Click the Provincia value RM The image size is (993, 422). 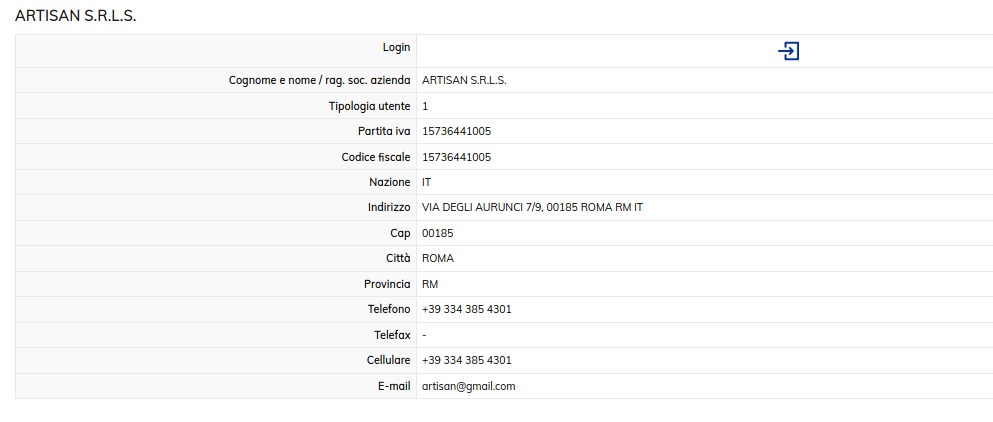[x=430, y=284]
